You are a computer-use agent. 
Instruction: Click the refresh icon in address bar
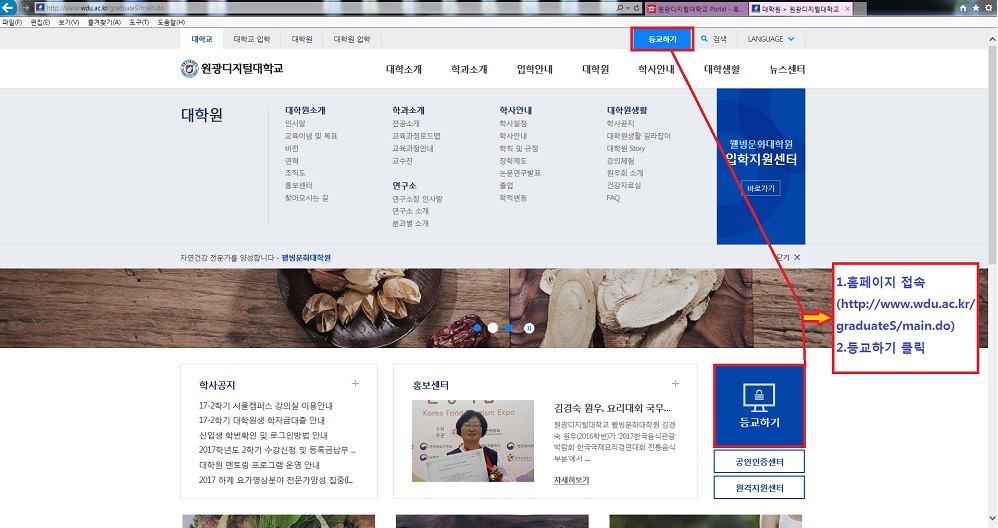click(636, 8)
